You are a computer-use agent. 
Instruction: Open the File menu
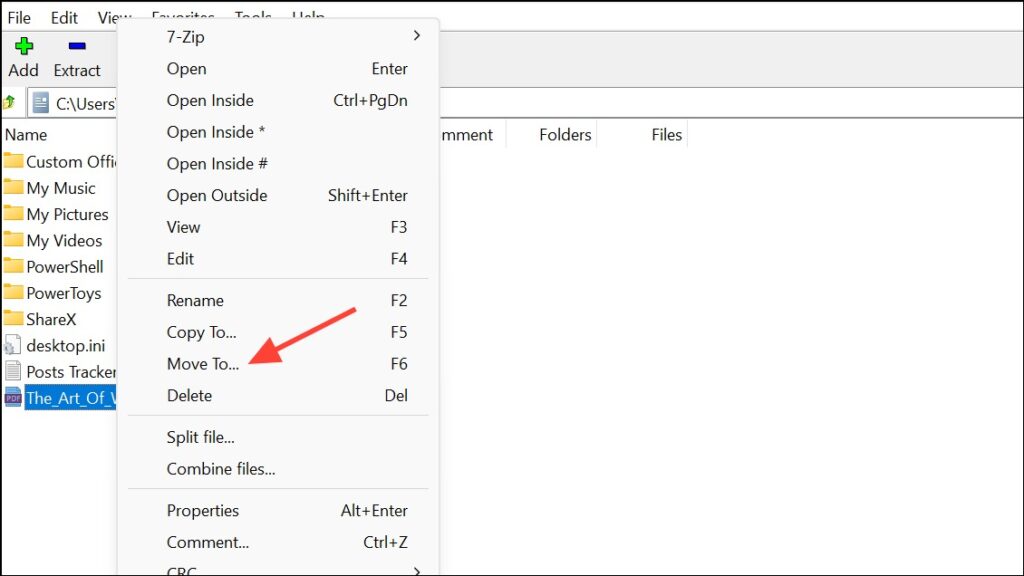tap(19, 18)
